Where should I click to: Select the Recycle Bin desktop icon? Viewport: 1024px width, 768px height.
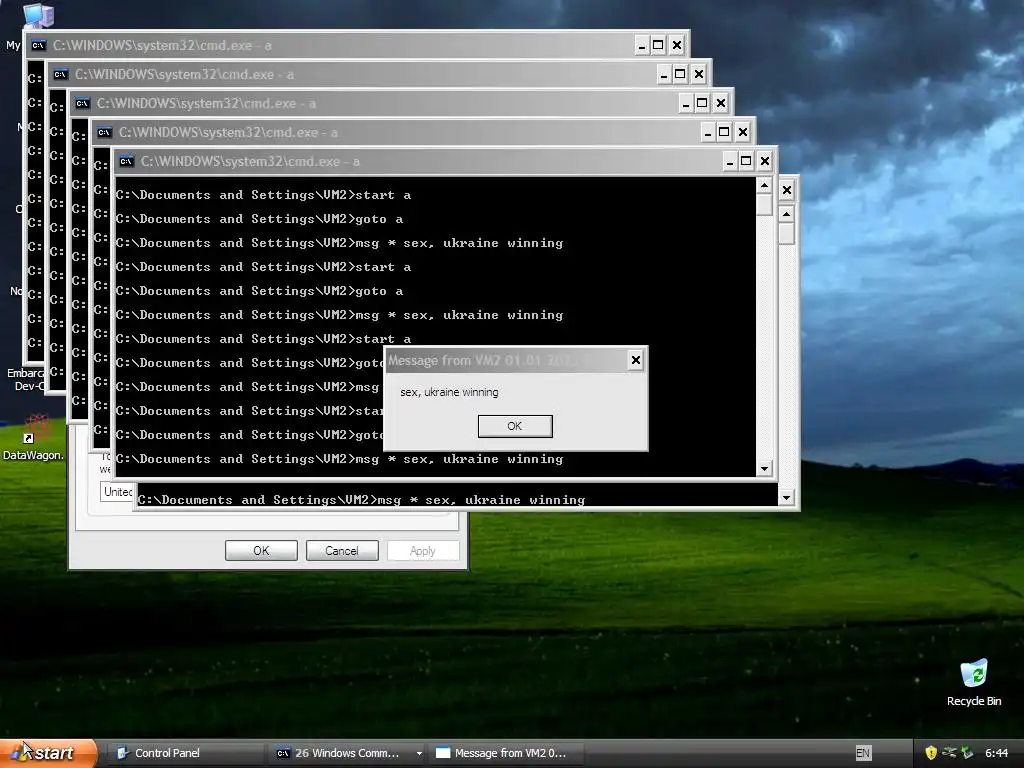974,682
